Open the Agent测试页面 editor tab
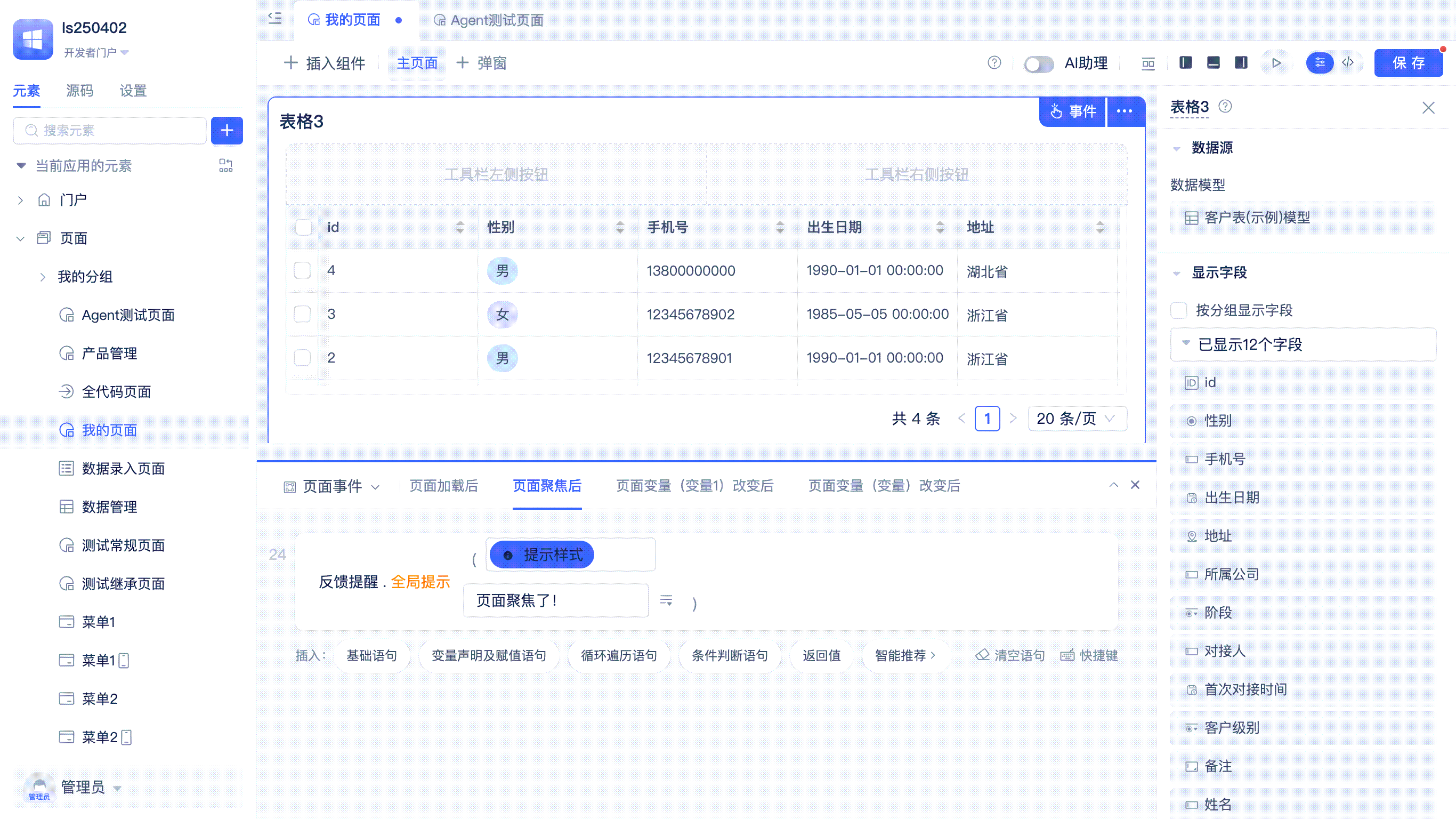This screenshot has width=1456, height=819. pyautogui.click(x=488, y=20)
